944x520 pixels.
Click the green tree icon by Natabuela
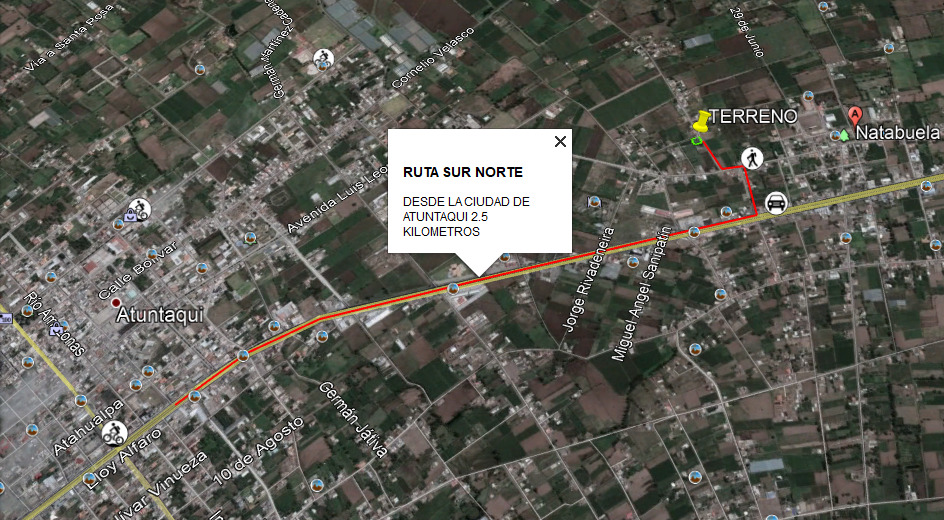pyautogui.click(x=844, y=135)
